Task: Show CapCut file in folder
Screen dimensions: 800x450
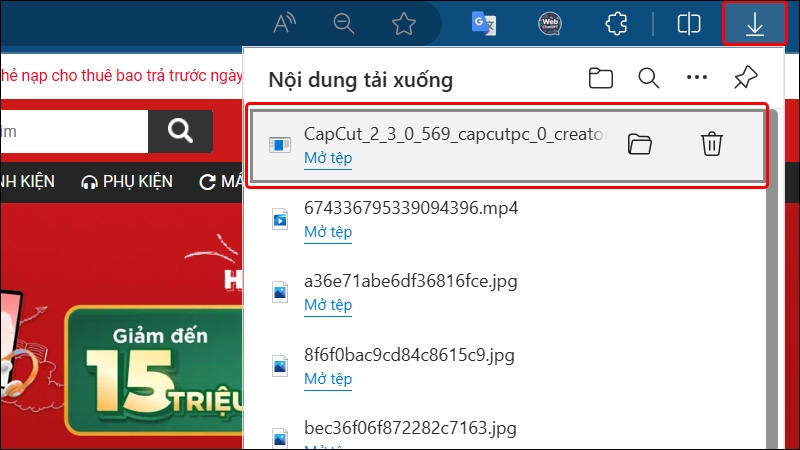Action: [x=640, y=144]
